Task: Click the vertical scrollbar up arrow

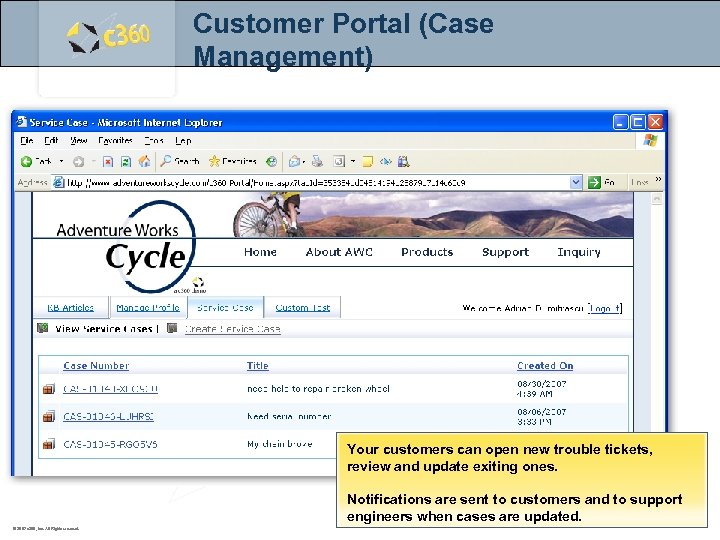Action: pyautogui.click(x=657, y=198)
